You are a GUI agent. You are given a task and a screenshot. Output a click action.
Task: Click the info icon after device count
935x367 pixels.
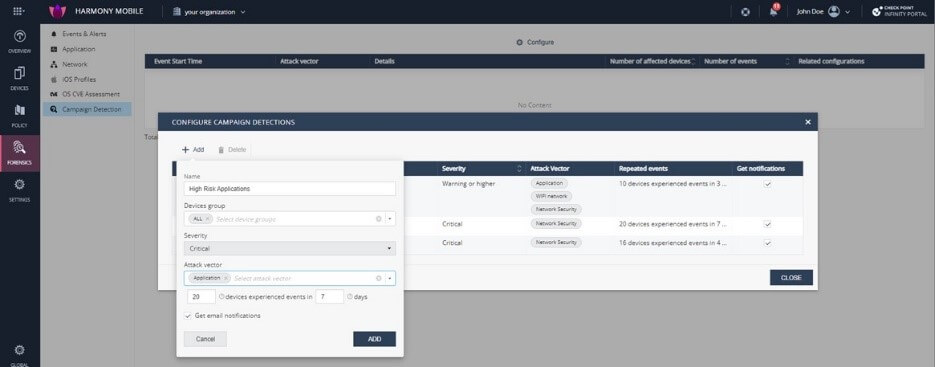tap(221, 297)
